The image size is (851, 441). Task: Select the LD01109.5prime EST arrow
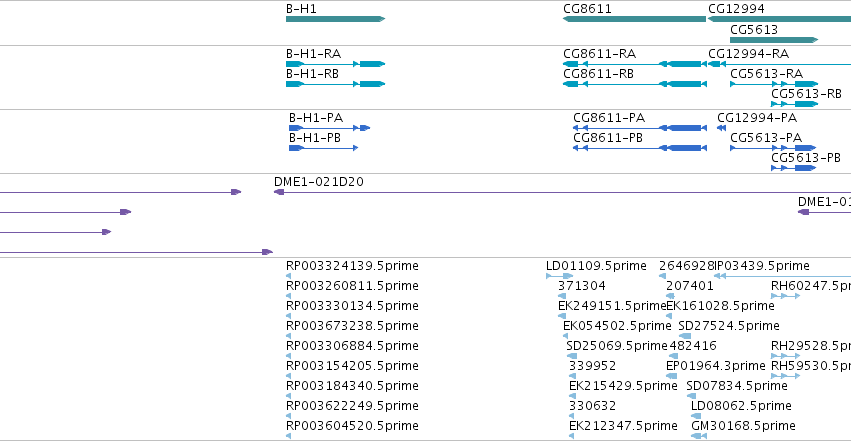(x=559, y=276)
